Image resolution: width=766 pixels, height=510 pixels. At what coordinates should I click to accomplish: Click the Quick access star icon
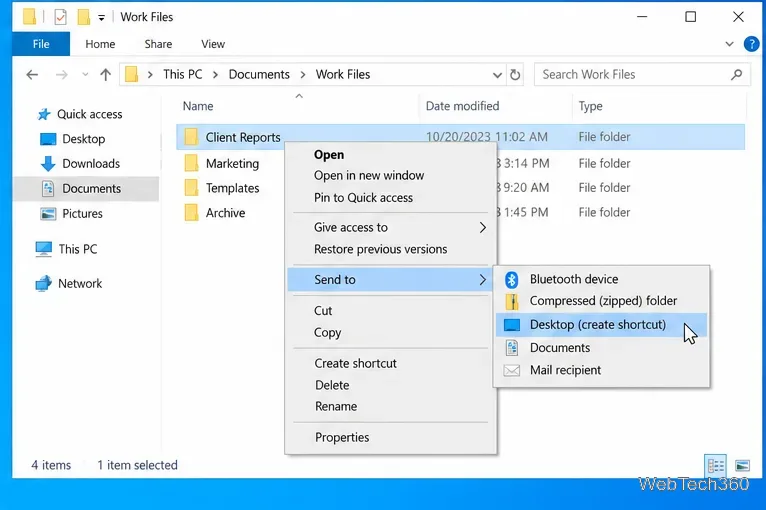pyautogui.click(x=44, y=114)
